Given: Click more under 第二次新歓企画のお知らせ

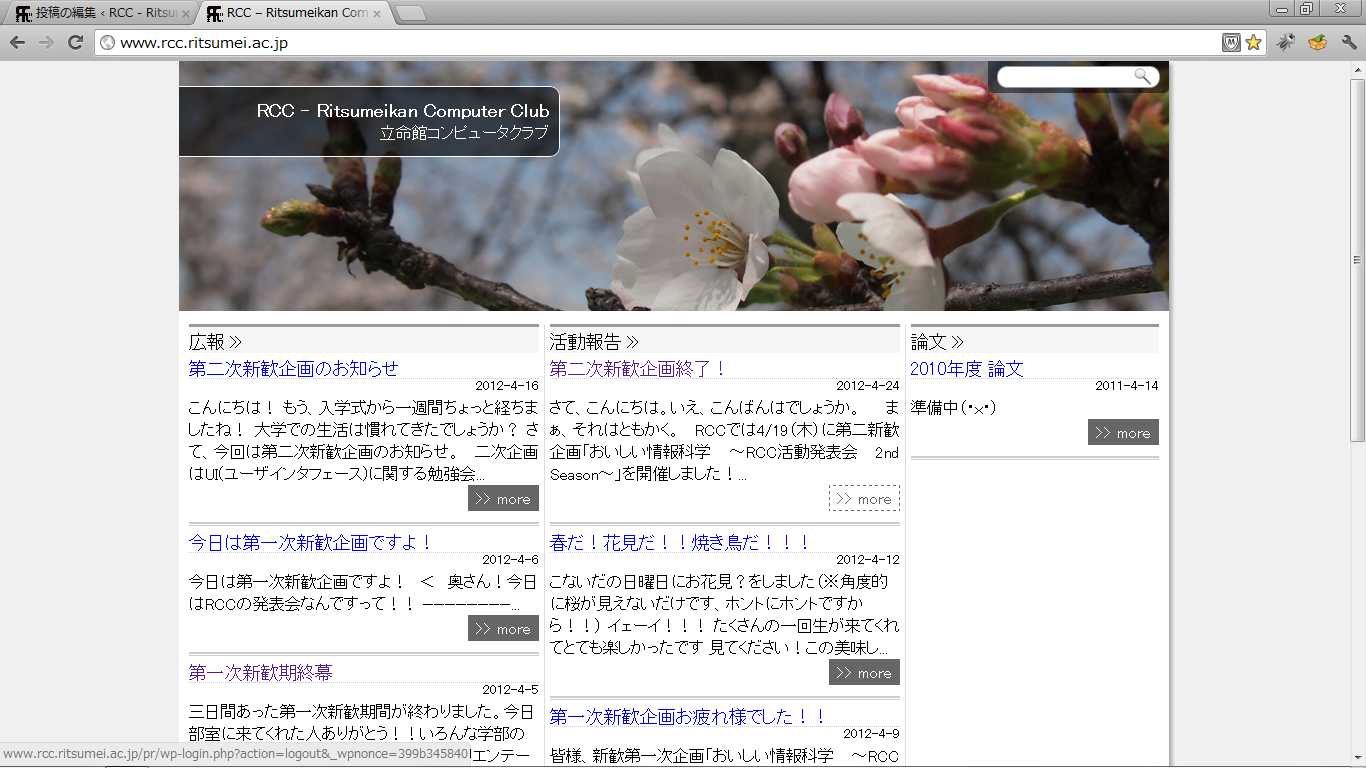Looking at the screenshot, I should pos(503,498).
